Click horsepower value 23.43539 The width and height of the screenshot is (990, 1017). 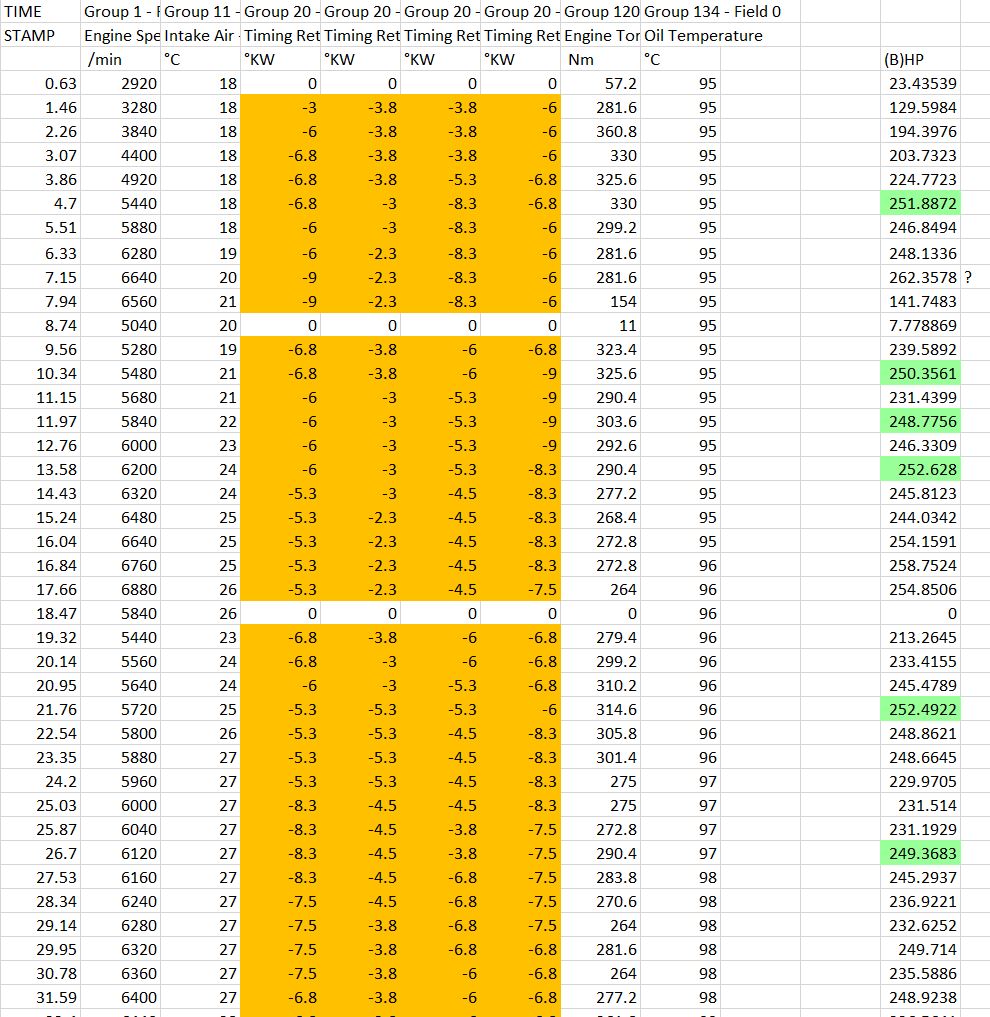coord(920,84)
